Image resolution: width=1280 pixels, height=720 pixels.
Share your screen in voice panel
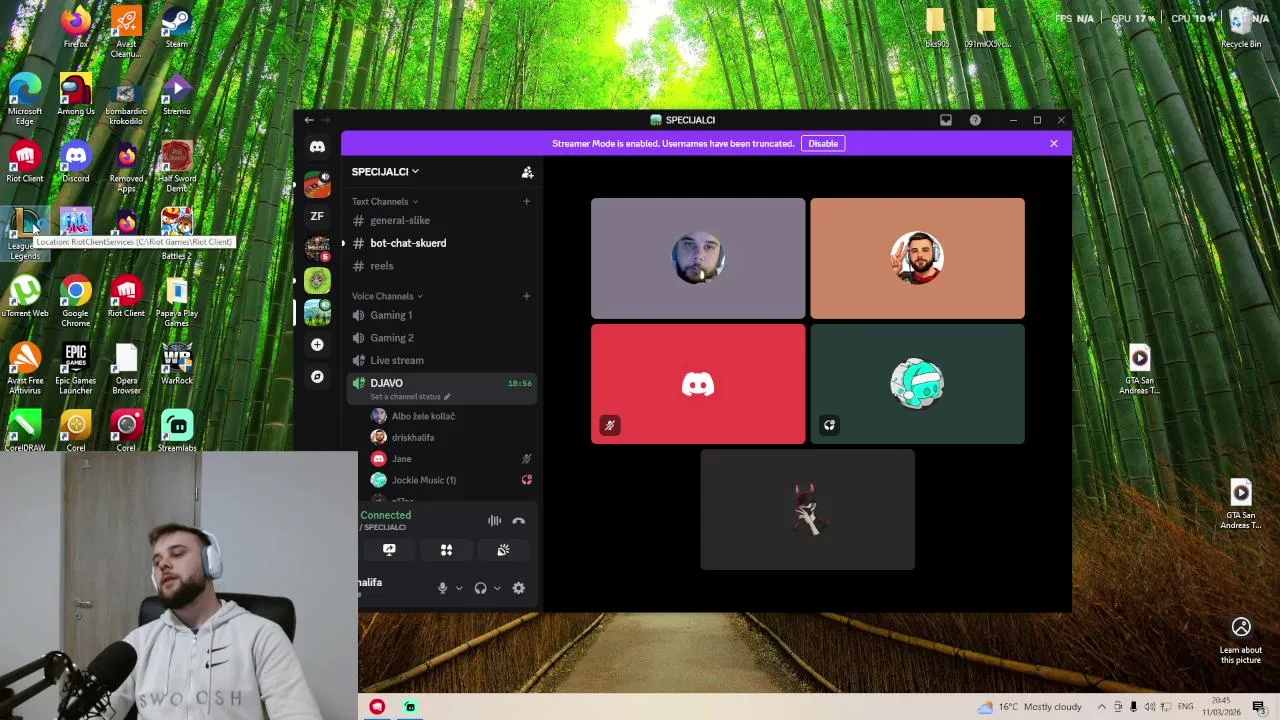tap(389, 550)
